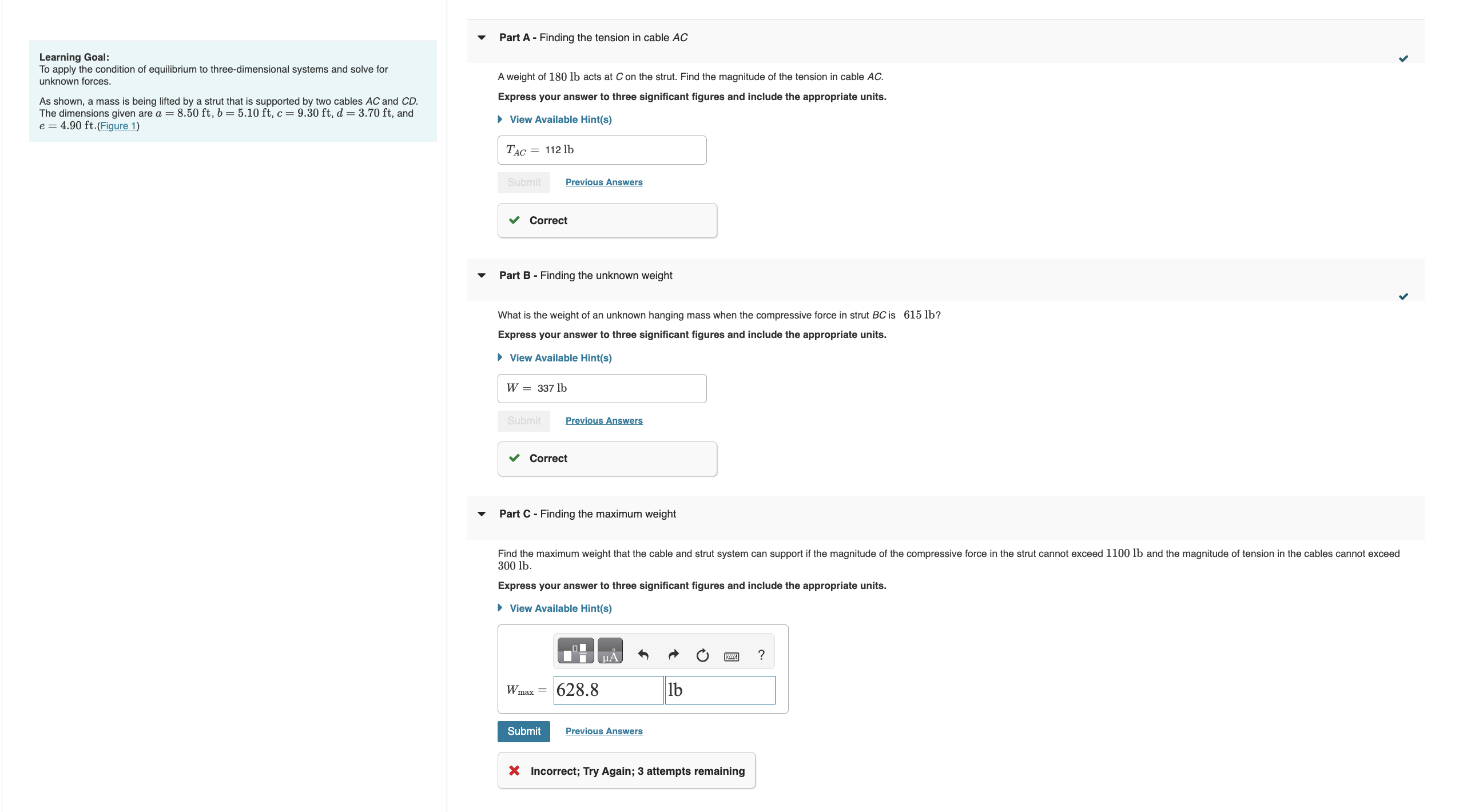The height and width of the screenshot is (812, 1459).
Task: Open the Figure 1 link
Action: click(x=118, y=126)
